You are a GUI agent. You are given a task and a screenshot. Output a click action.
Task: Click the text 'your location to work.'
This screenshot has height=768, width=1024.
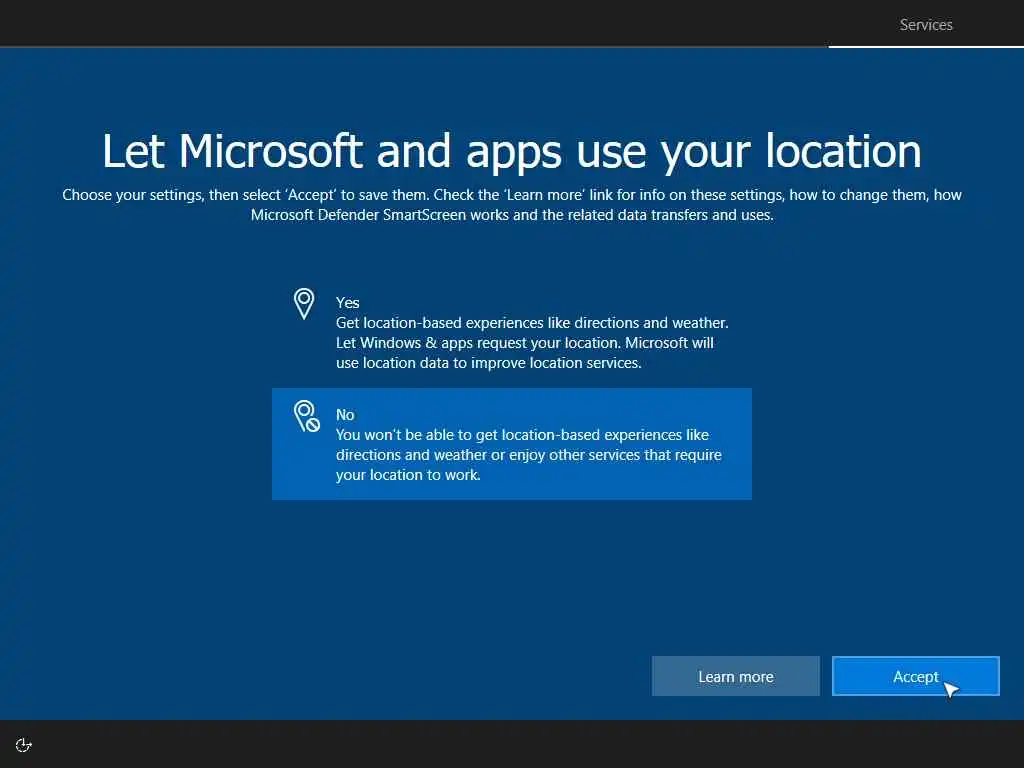(408, 475)
